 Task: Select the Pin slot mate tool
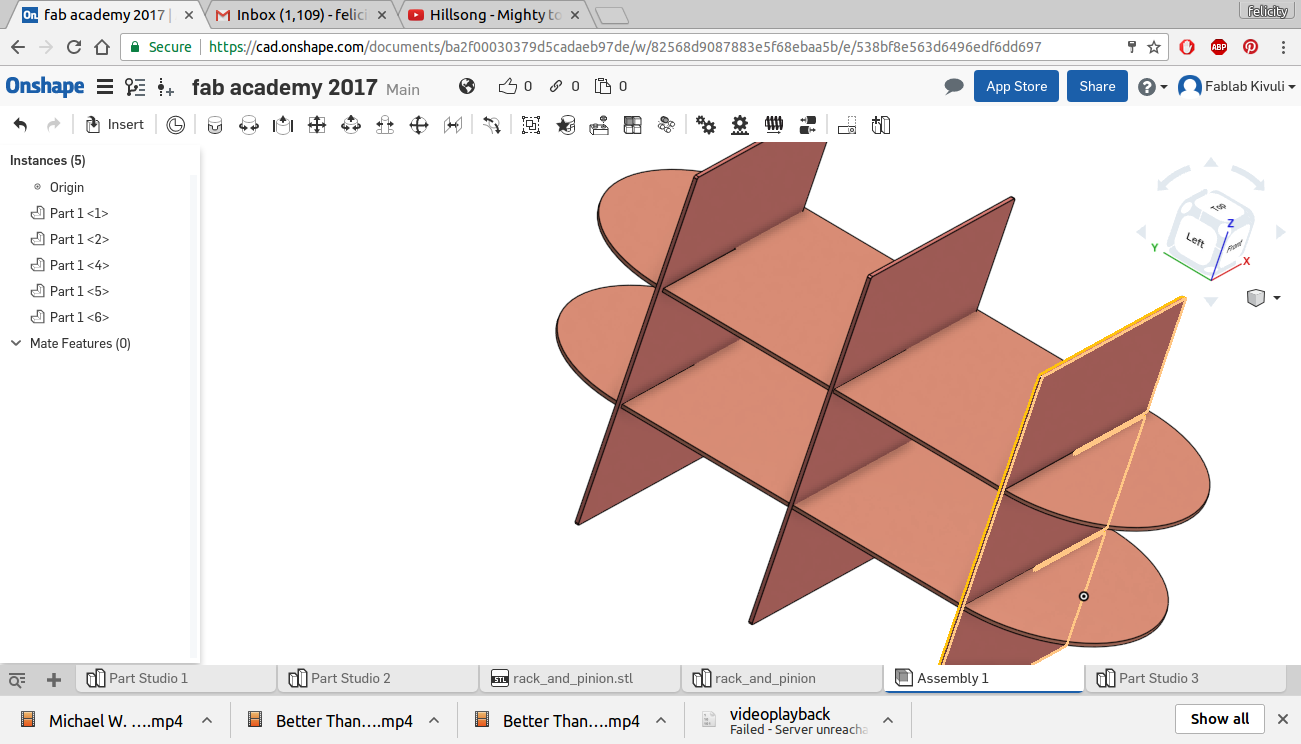(385, 125)
